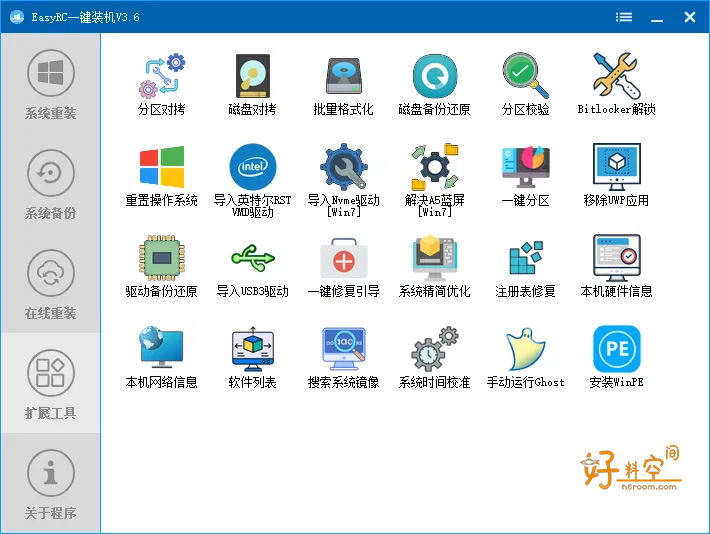
Task: Switch to the 系统重装 sidebar tab
Action: point(50,83)
